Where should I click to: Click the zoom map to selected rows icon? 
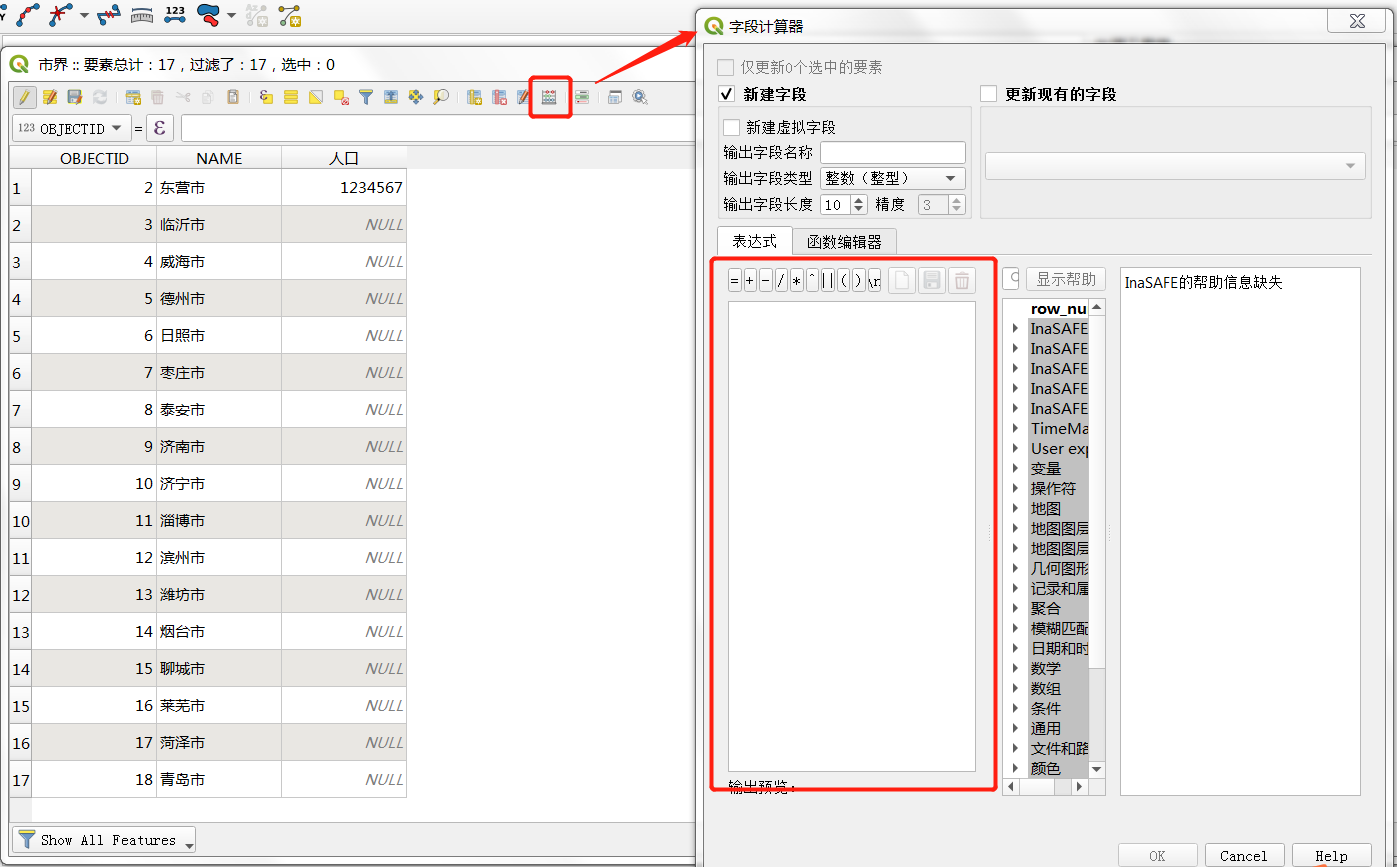(441, 97)
